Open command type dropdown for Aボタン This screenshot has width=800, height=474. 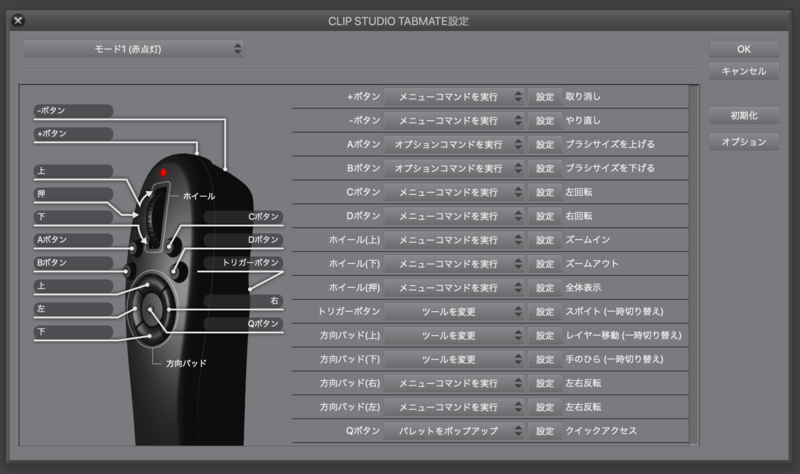coord(454,144)
